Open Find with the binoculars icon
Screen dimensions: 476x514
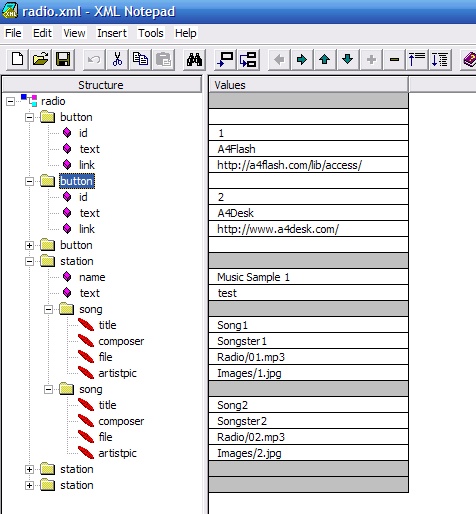[194, 60]
